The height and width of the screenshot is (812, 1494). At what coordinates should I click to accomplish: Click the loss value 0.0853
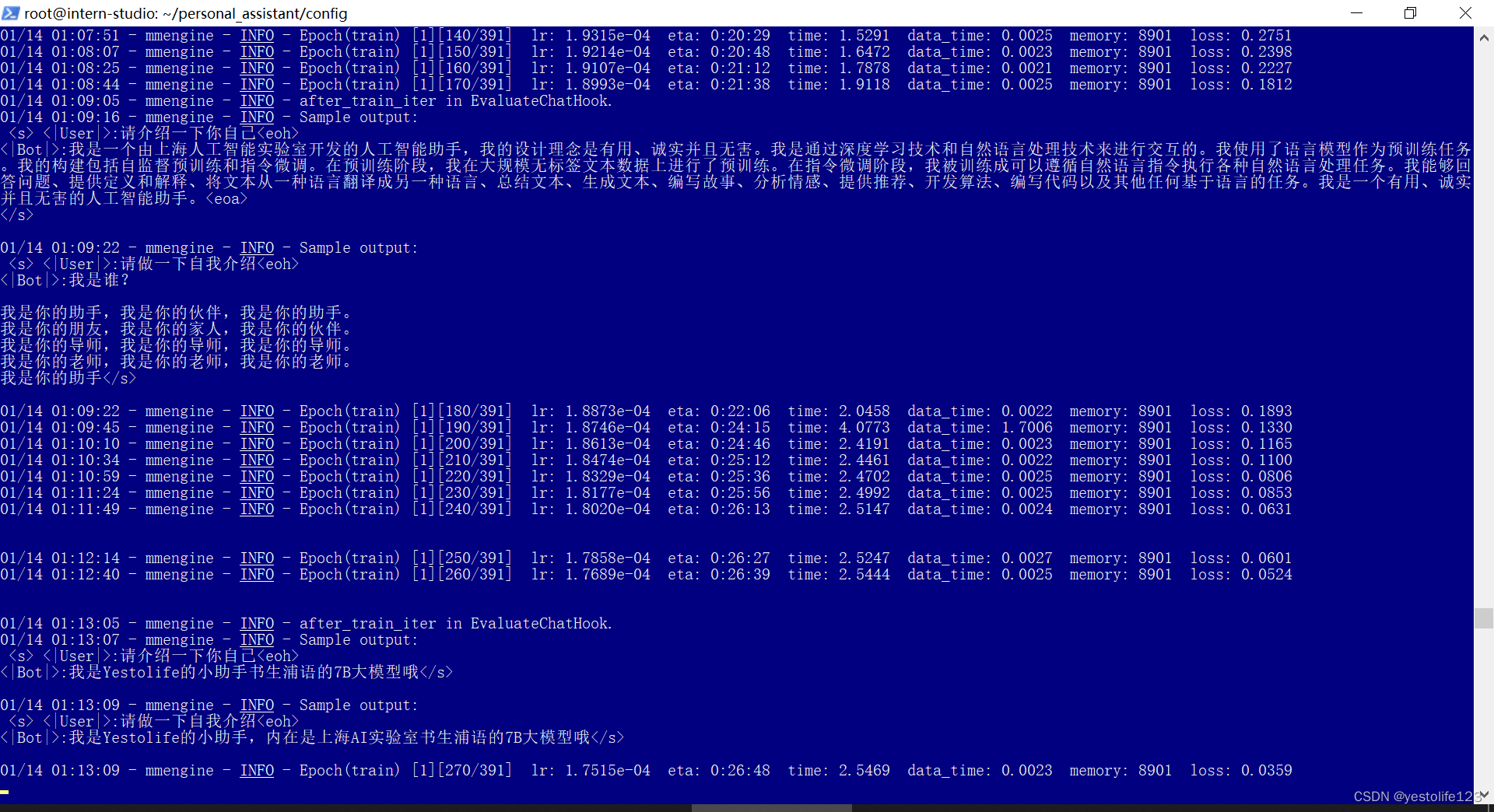point(1266,493)
